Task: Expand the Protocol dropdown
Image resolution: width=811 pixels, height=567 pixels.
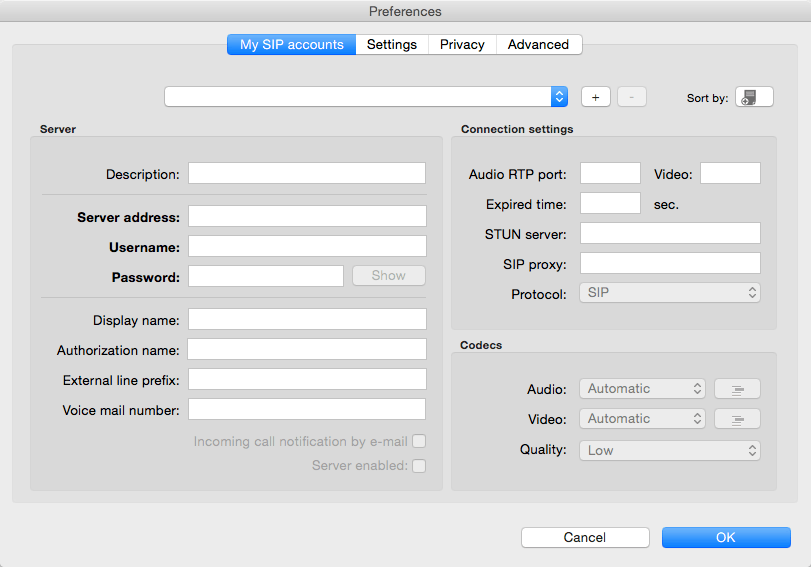Action: (670, 293)
